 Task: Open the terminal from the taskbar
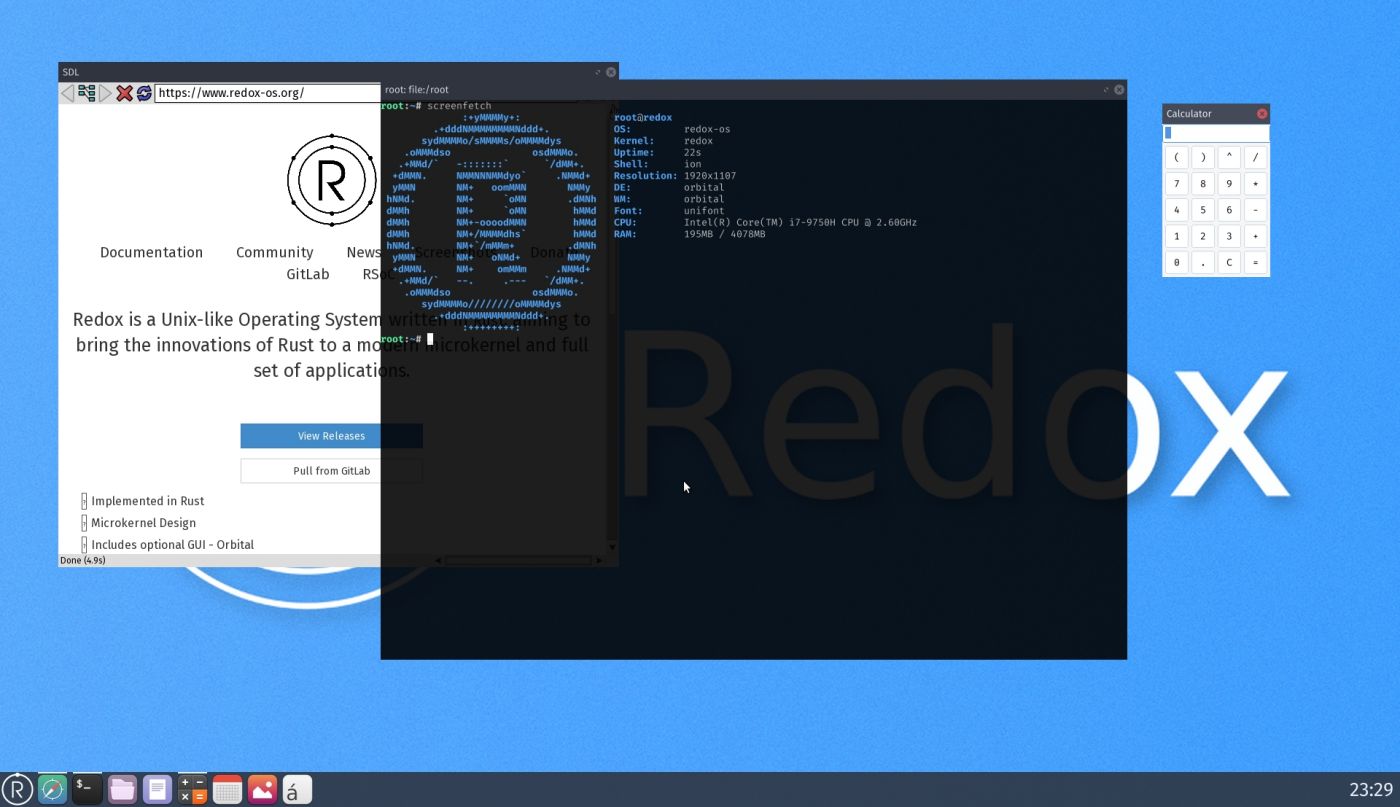click(x=87, y=789)
